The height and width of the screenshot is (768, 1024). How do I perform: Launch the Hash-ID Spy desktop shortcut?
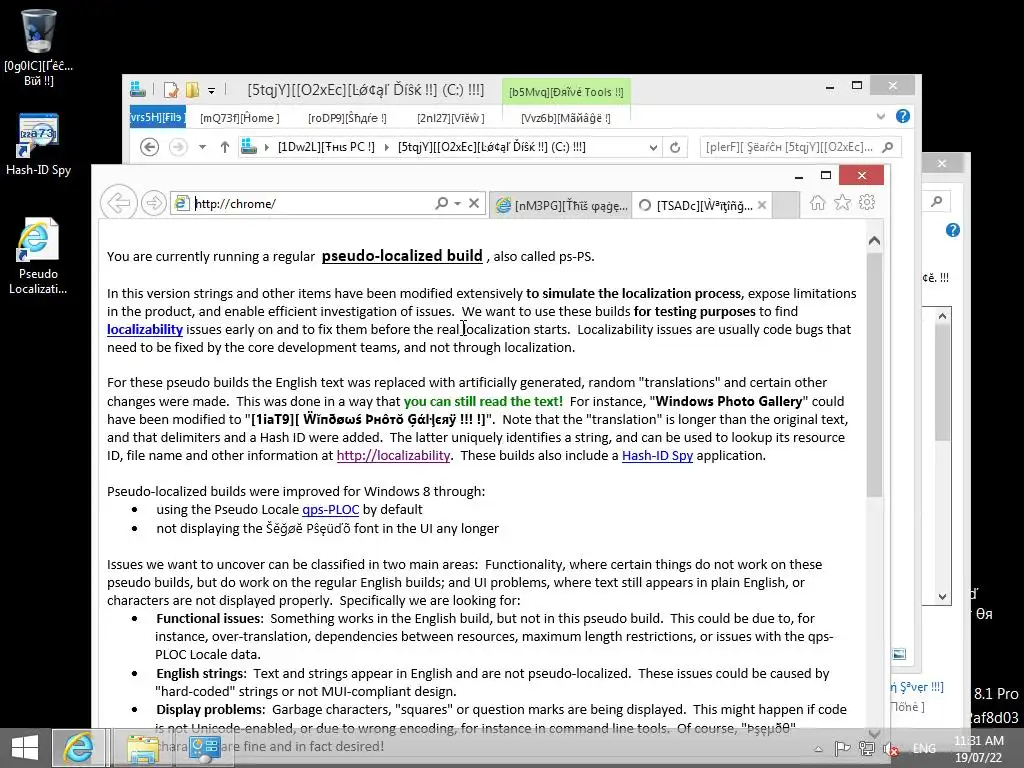pyautogui.click(x=39, y=144)
